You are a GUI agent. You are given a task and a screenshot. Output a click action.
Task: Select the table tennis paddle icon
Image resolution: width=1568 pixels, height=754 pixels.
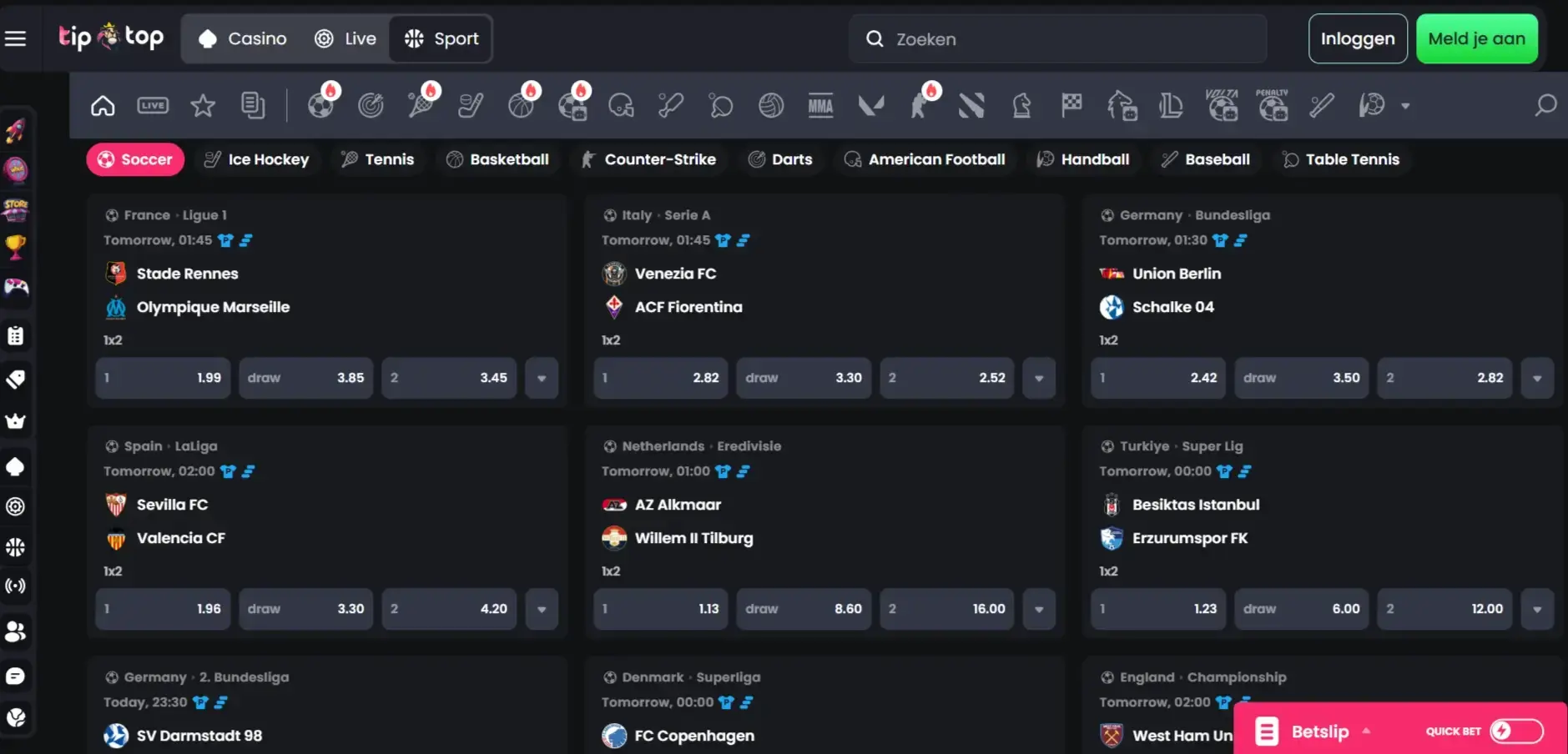tap(721, 106)
